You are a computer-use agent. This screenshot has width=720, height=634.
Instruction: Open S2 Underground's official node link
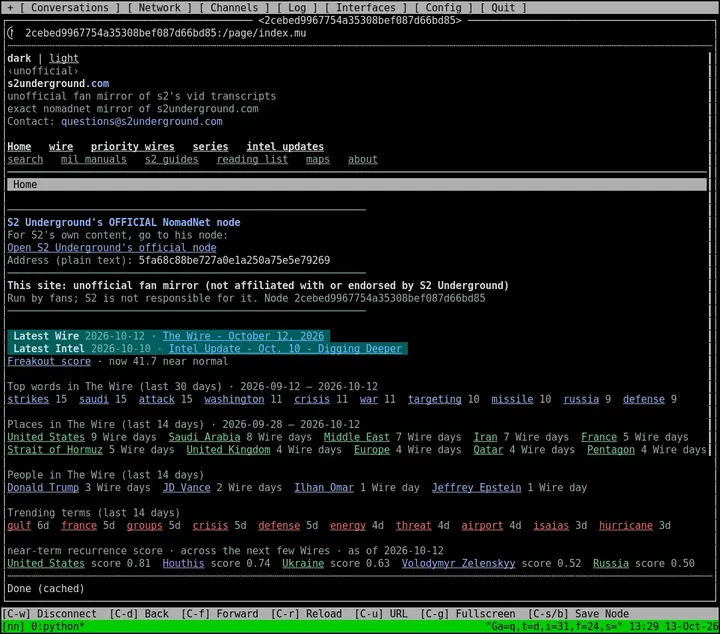112,248
